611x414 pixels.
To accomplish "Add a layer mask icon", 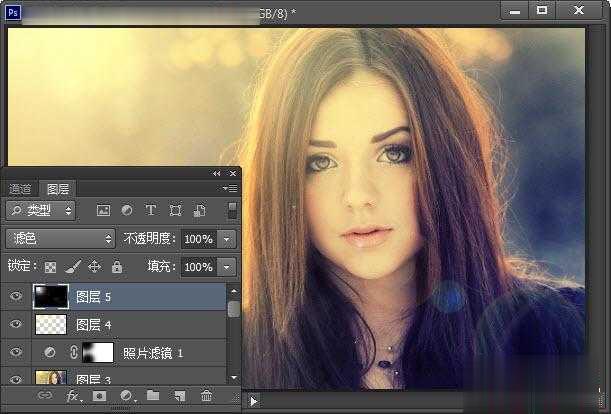I will pos(99,396).
